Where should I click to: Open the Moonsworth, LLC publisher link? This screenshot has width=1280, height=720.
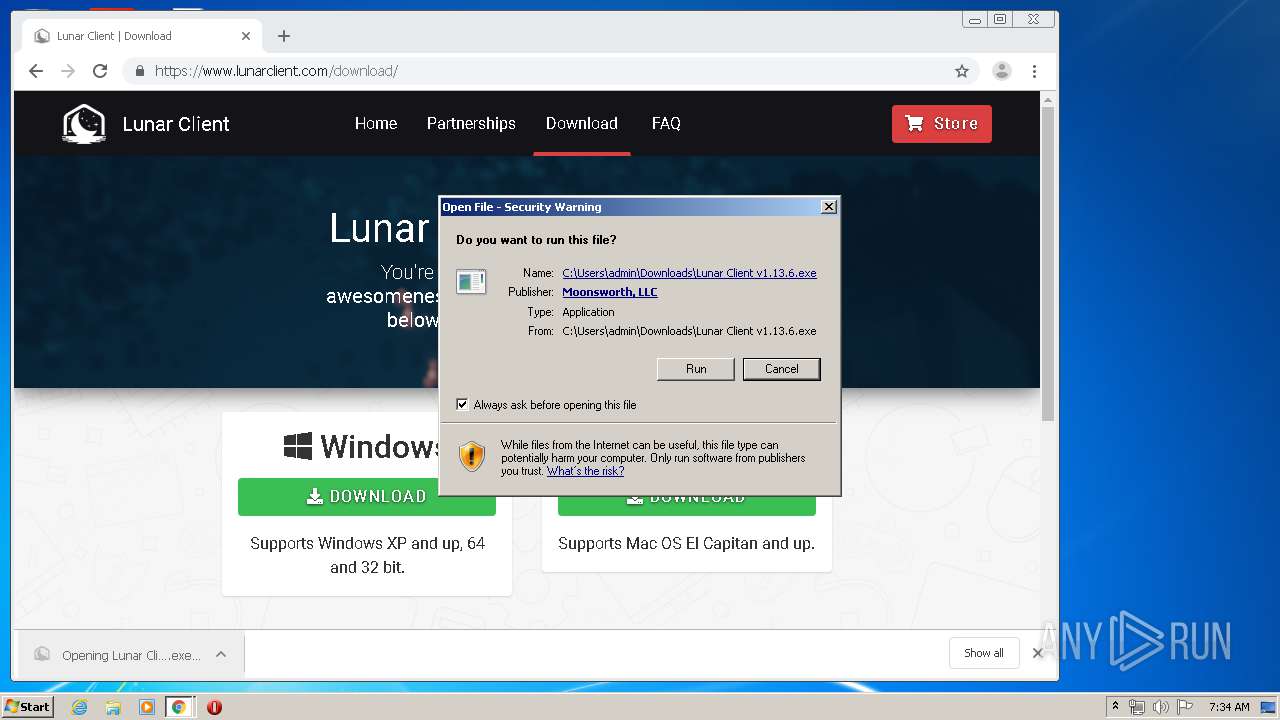pos(610,292)
